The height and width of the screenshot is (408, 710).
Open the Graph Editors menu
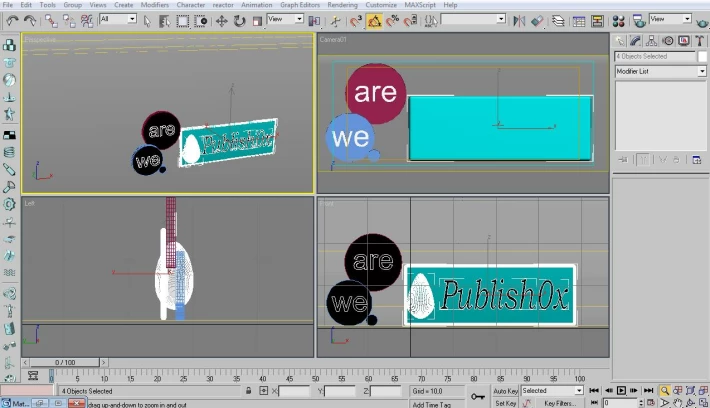pyautogui.click(x=300, y=5)
